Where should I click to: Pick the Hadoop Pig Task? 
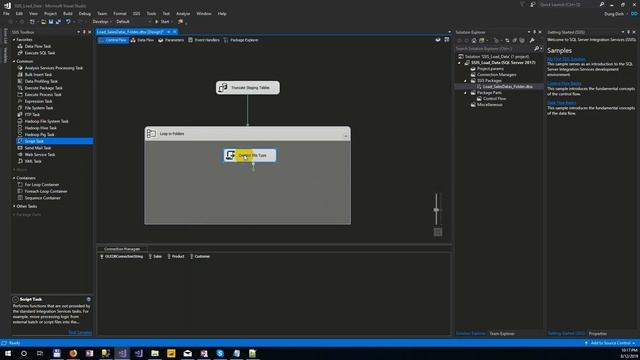tap(39, 135)
